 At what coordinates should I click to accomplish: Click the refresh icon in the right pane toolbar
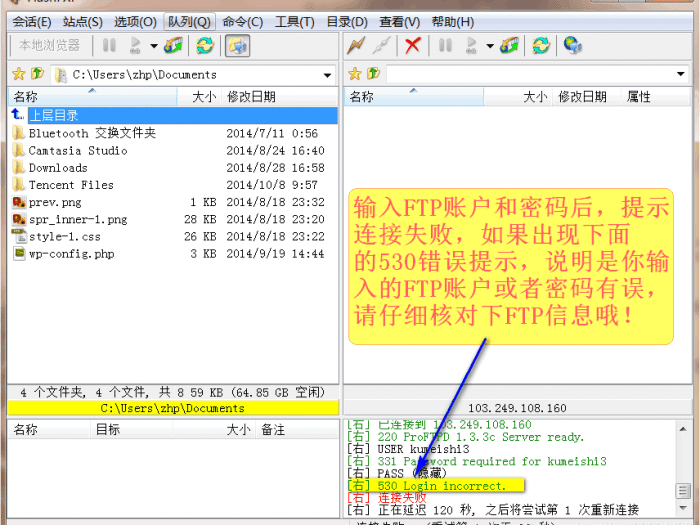point(540,46)
